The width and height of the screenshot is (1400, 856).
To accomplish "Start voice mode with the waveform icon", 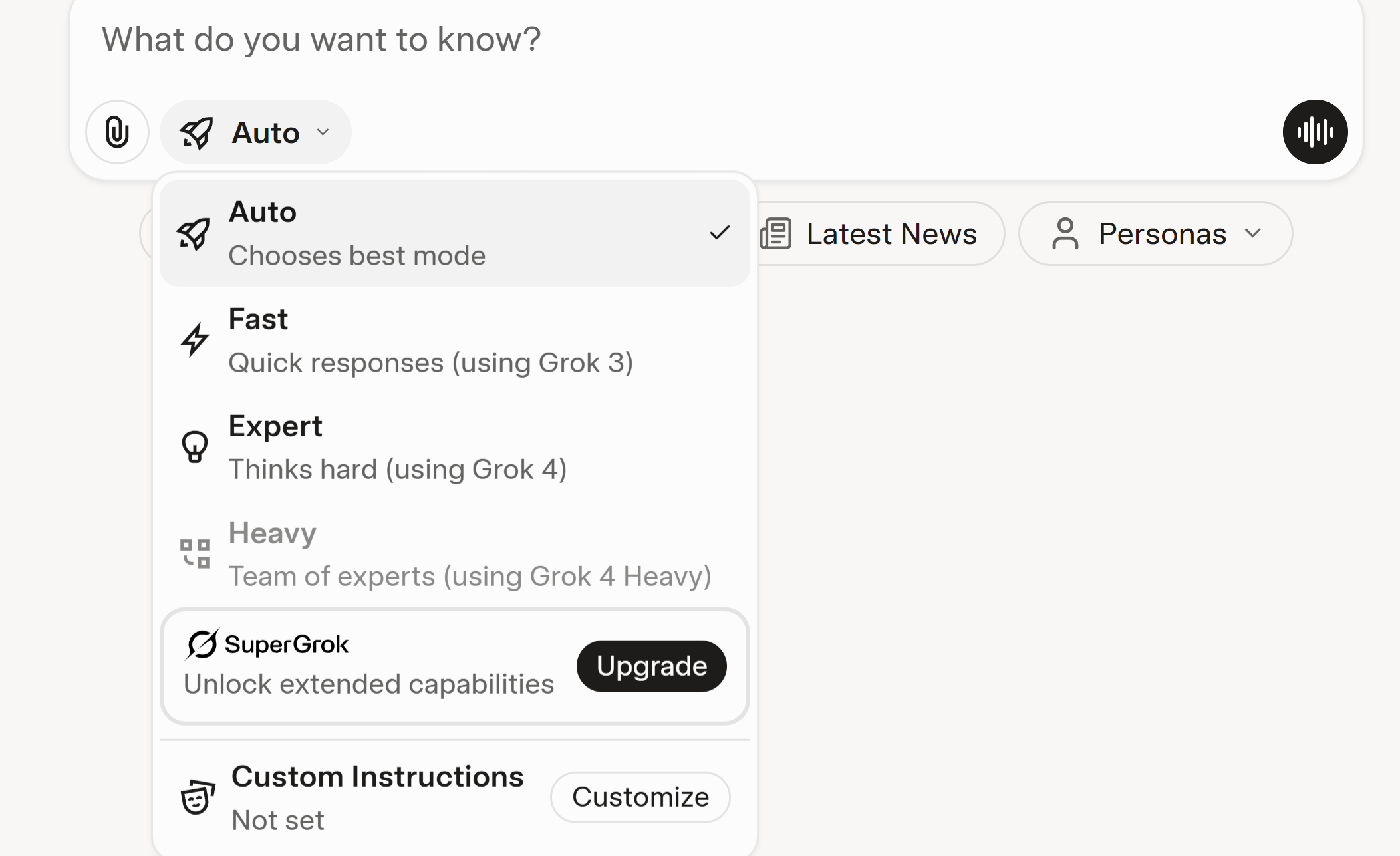I will click(x=1315, y=132).
